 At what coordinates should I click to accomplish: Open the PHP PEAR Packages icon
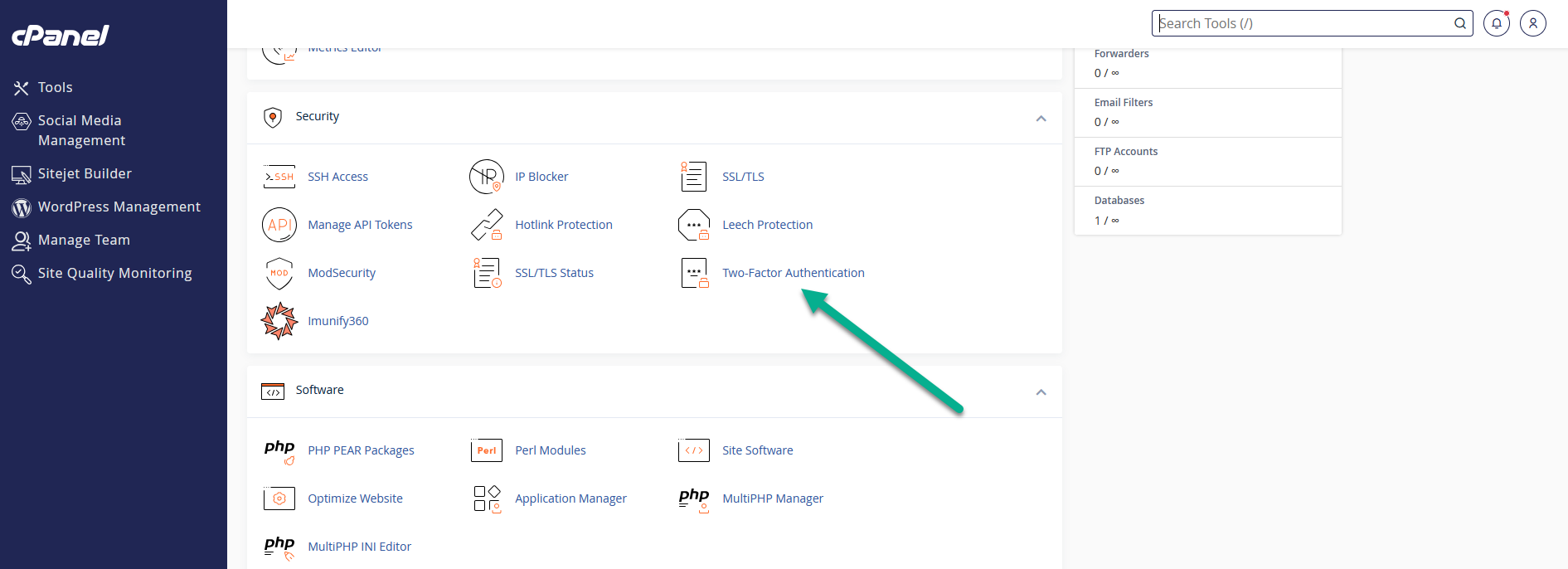point(279,450)
